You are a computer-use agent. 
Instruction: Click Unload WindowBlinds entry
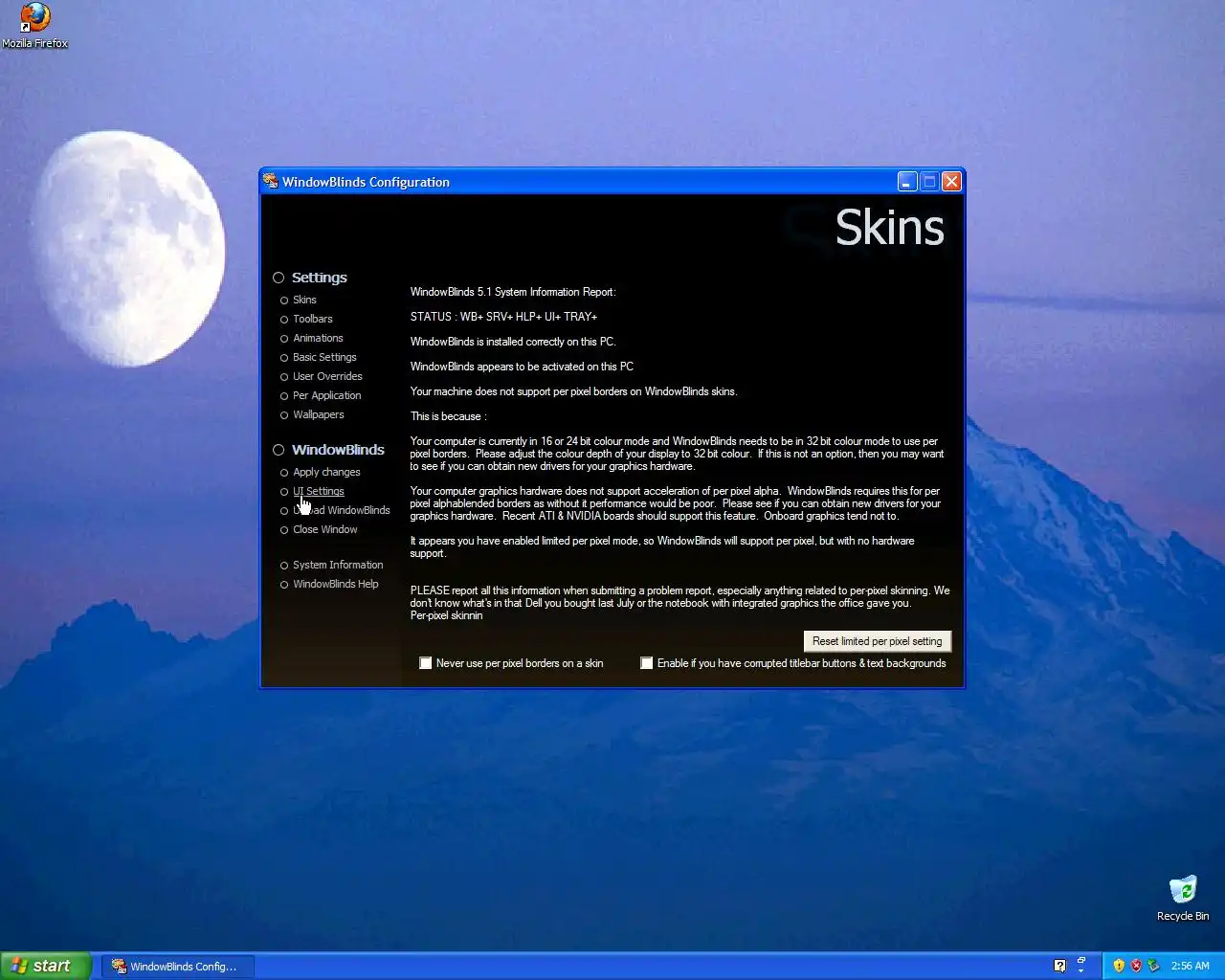pos(342,510)
